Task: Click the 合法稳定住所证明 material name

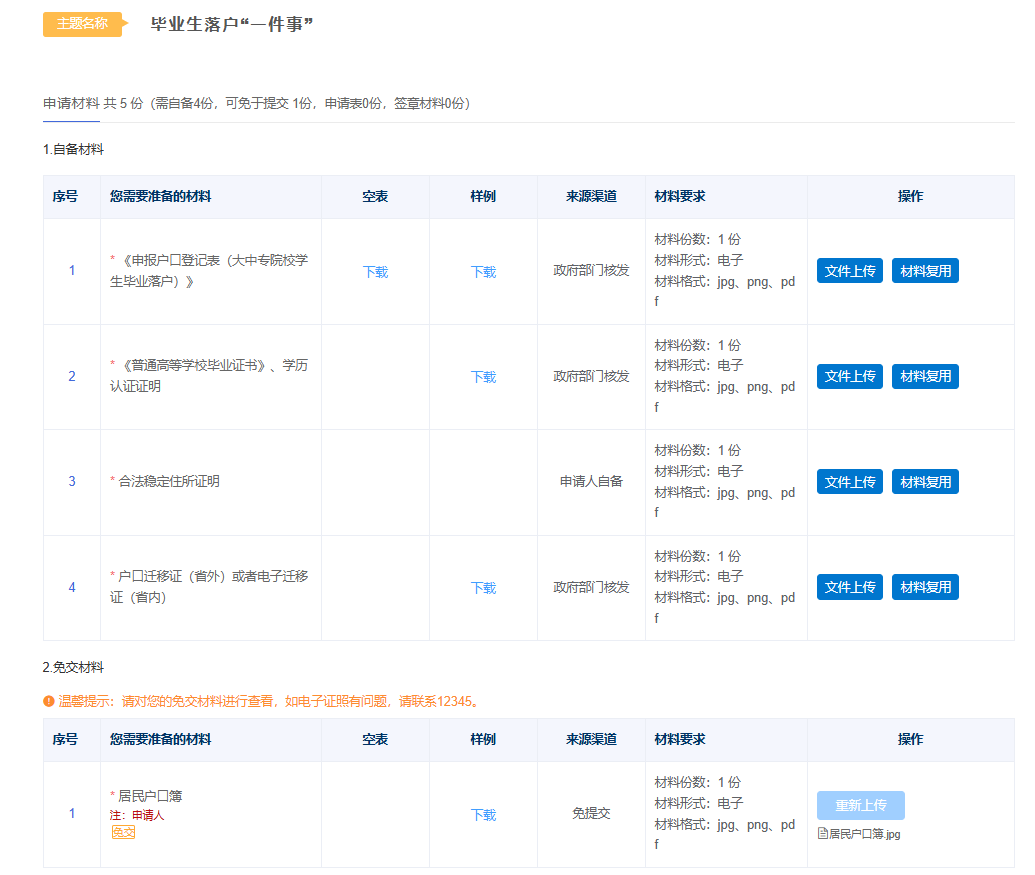Action: (x=168, y=482)
